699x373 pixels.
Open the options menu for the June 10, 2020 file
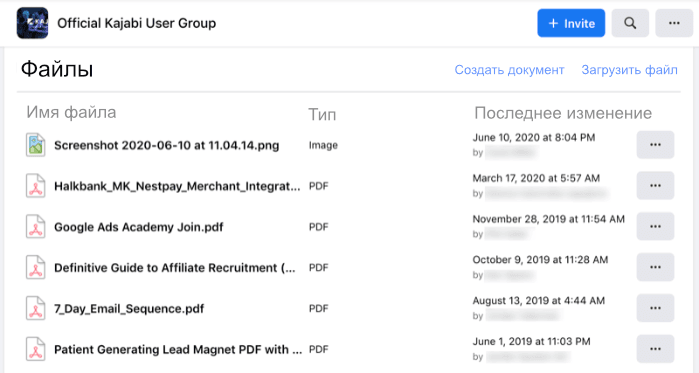click(x=655, y=145)
